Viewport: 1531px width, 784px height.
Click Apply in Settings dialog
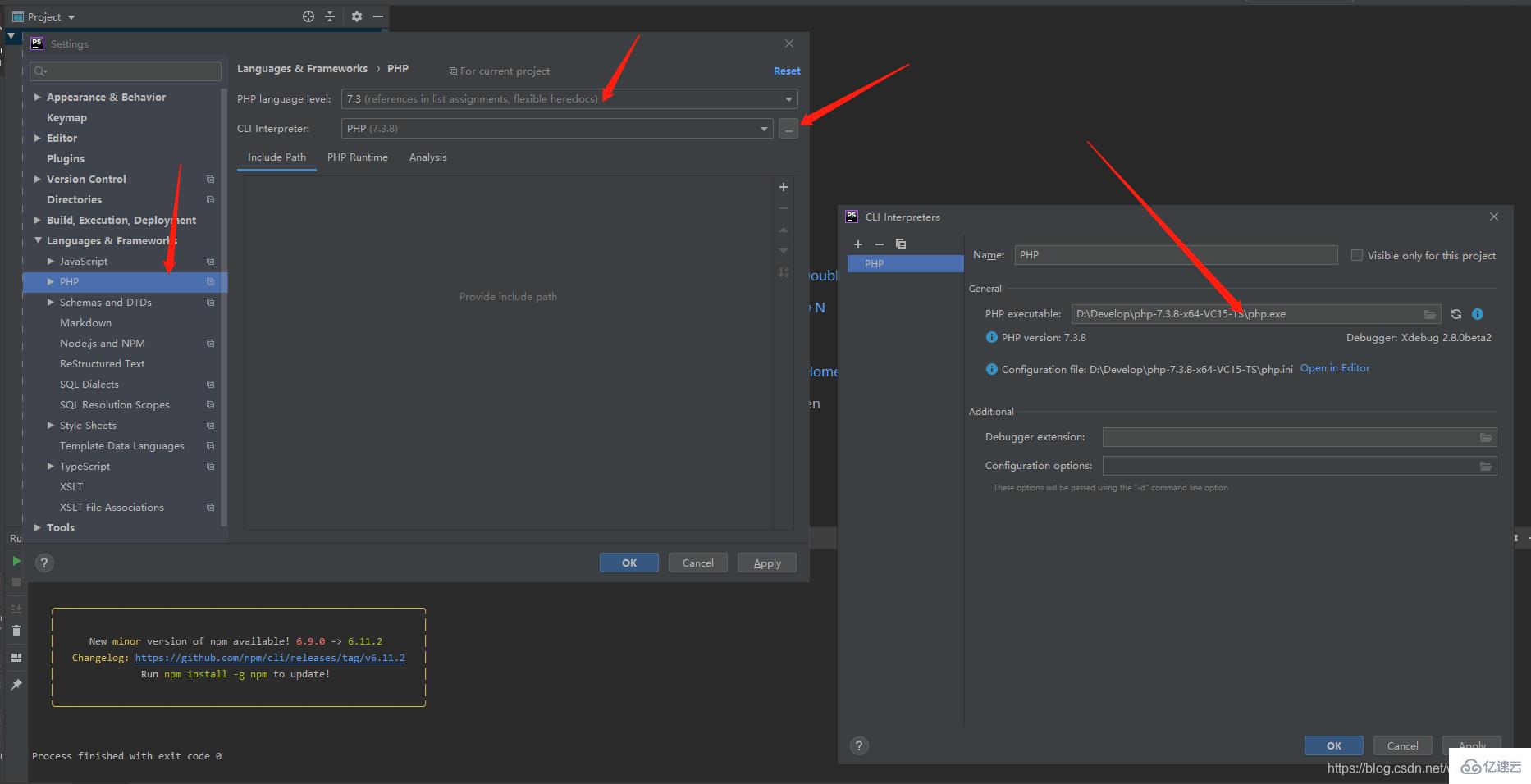point(767,563)
